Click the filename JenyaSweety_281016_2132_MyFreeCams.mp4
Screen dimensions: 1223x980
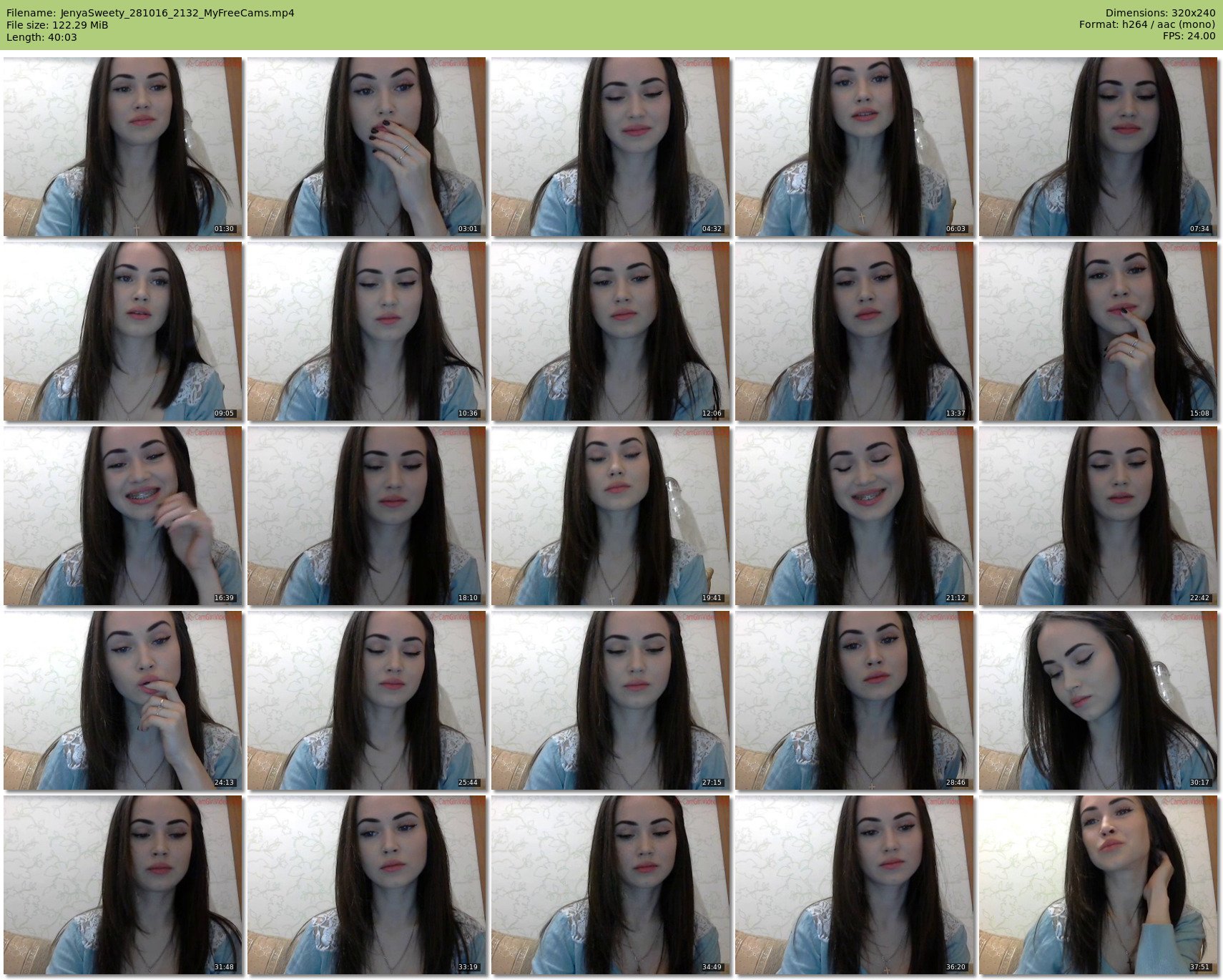click(x=177, y=13)
